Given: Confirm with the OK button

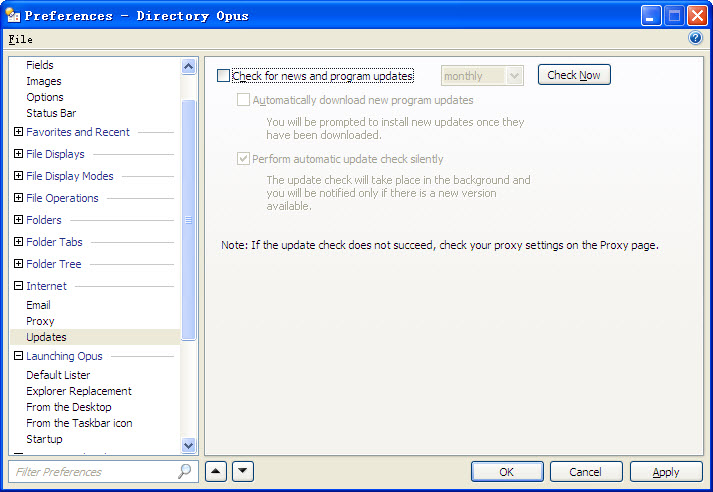Looking at the screenshot, I should point(507,472).
